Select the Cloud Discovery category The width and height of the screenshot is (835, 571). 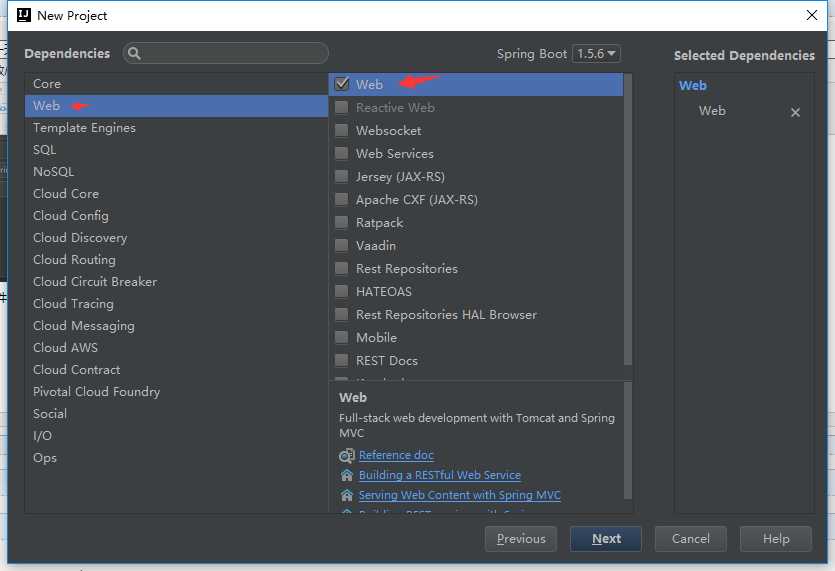pyautogui.click(x=176, y=238)
